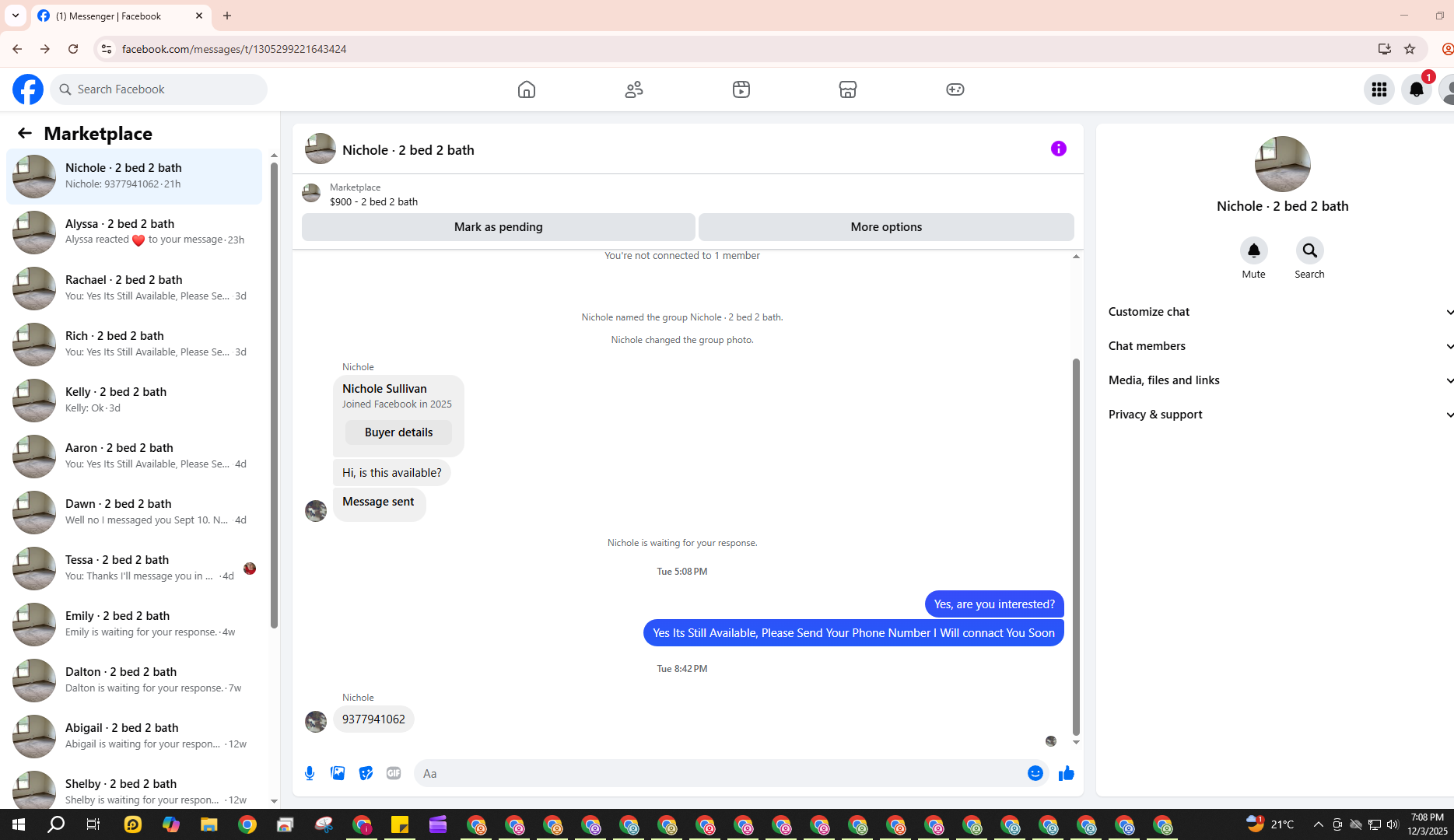
Task: Open the notifications bell
Action: tap(1417, 89)
